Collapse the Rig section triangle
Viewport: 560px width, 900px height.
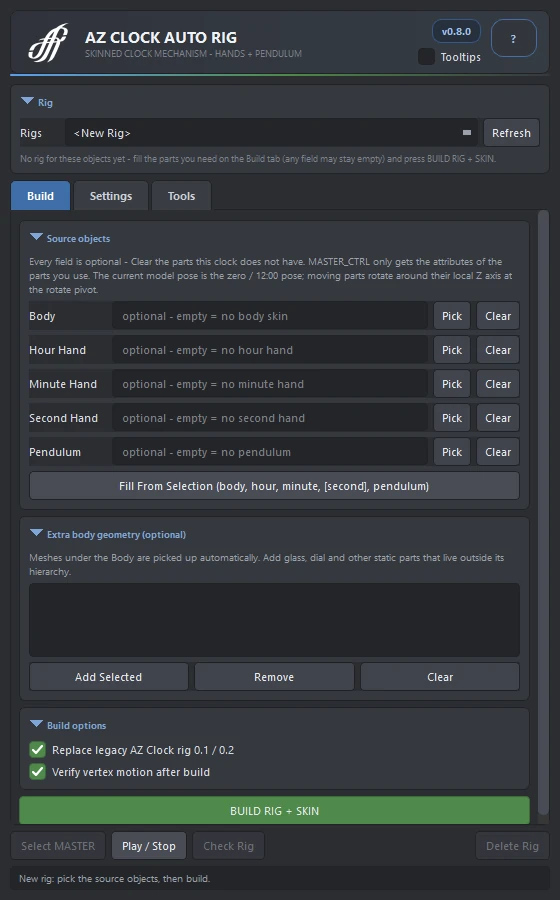point(27,101)
